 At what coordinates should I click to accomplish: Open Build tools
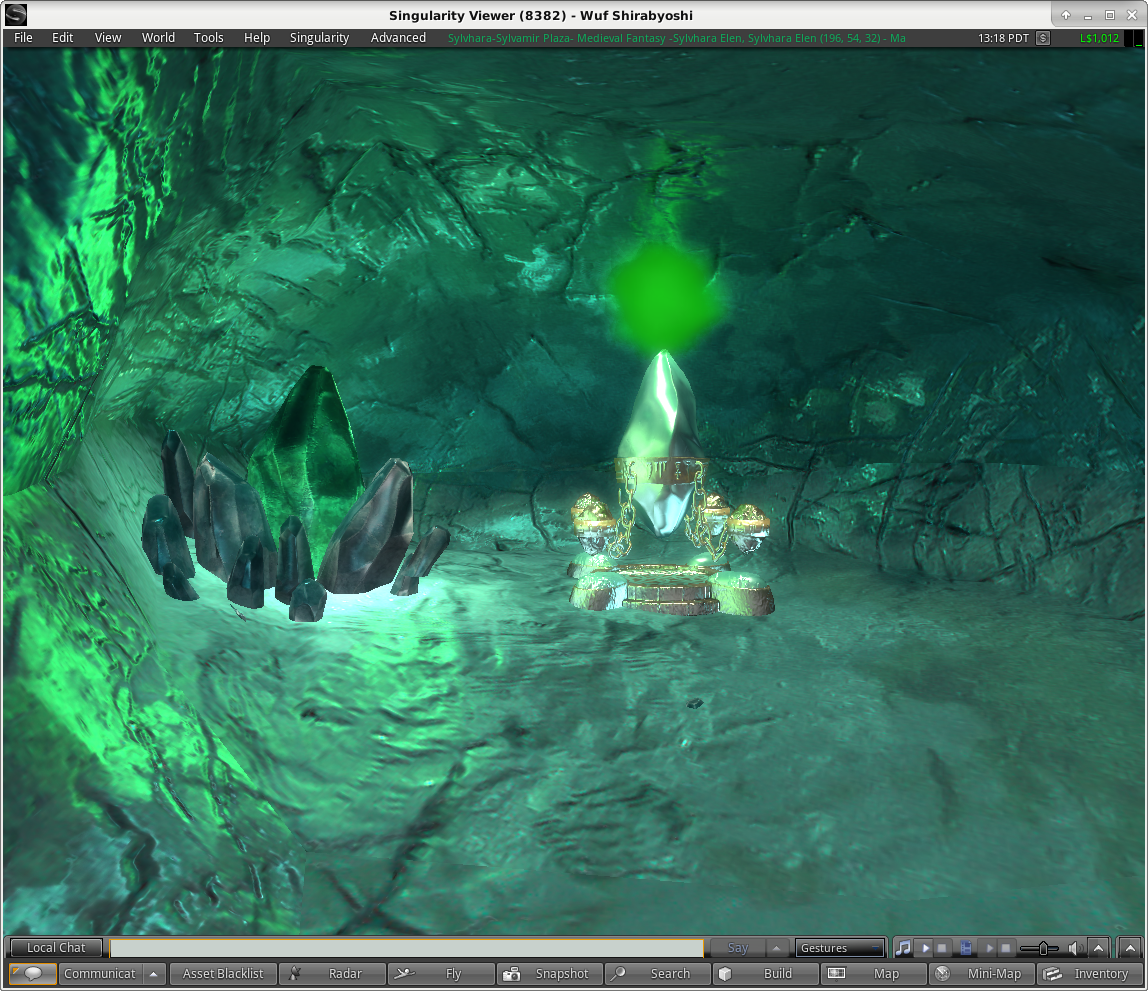tap(766, 973)
